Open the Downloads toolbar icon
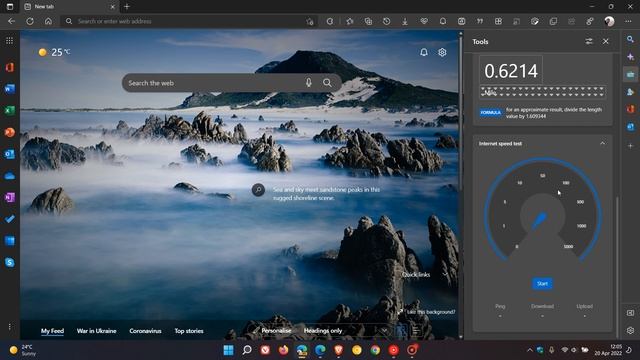The height and width of the screenshot is (360, 640). tap(405, 21)
